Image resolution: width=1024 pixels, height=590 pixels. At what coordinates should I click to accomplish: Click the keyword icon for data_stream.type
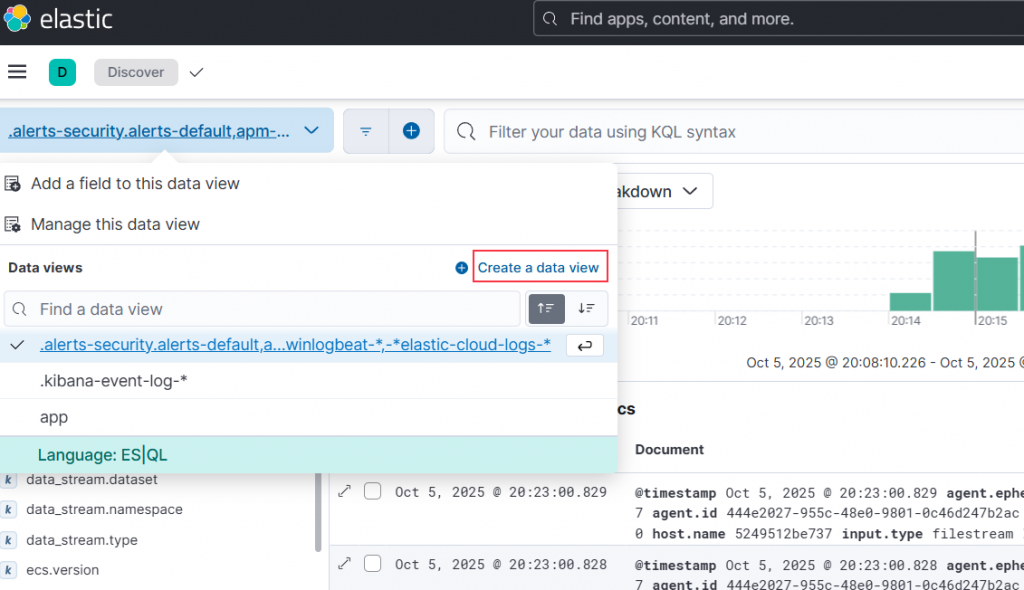point(8,540)
